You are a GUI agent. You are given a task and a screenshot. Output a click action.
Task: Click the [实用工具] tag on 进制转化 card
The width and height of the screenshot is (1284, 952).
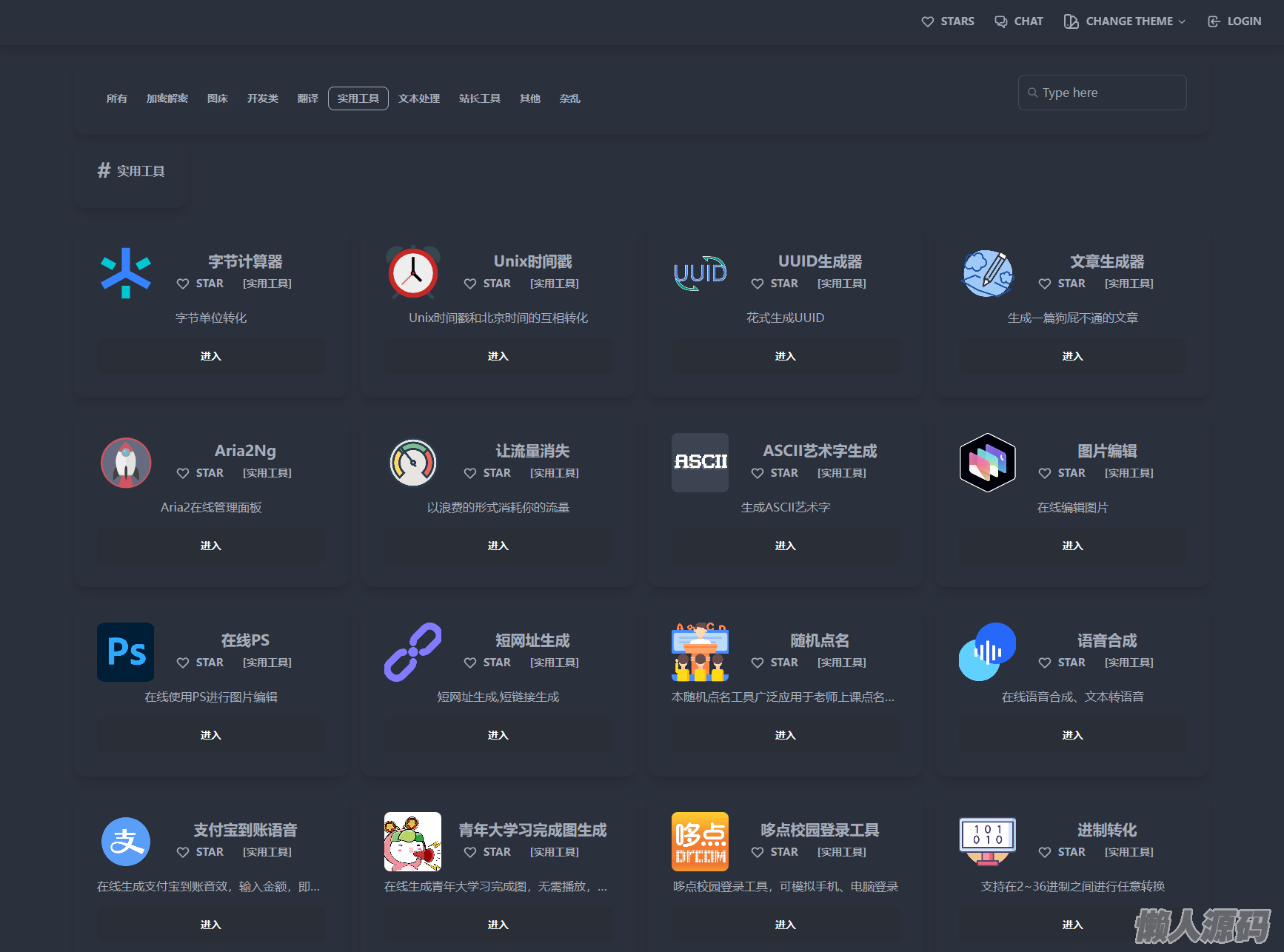pos(1129,852)
